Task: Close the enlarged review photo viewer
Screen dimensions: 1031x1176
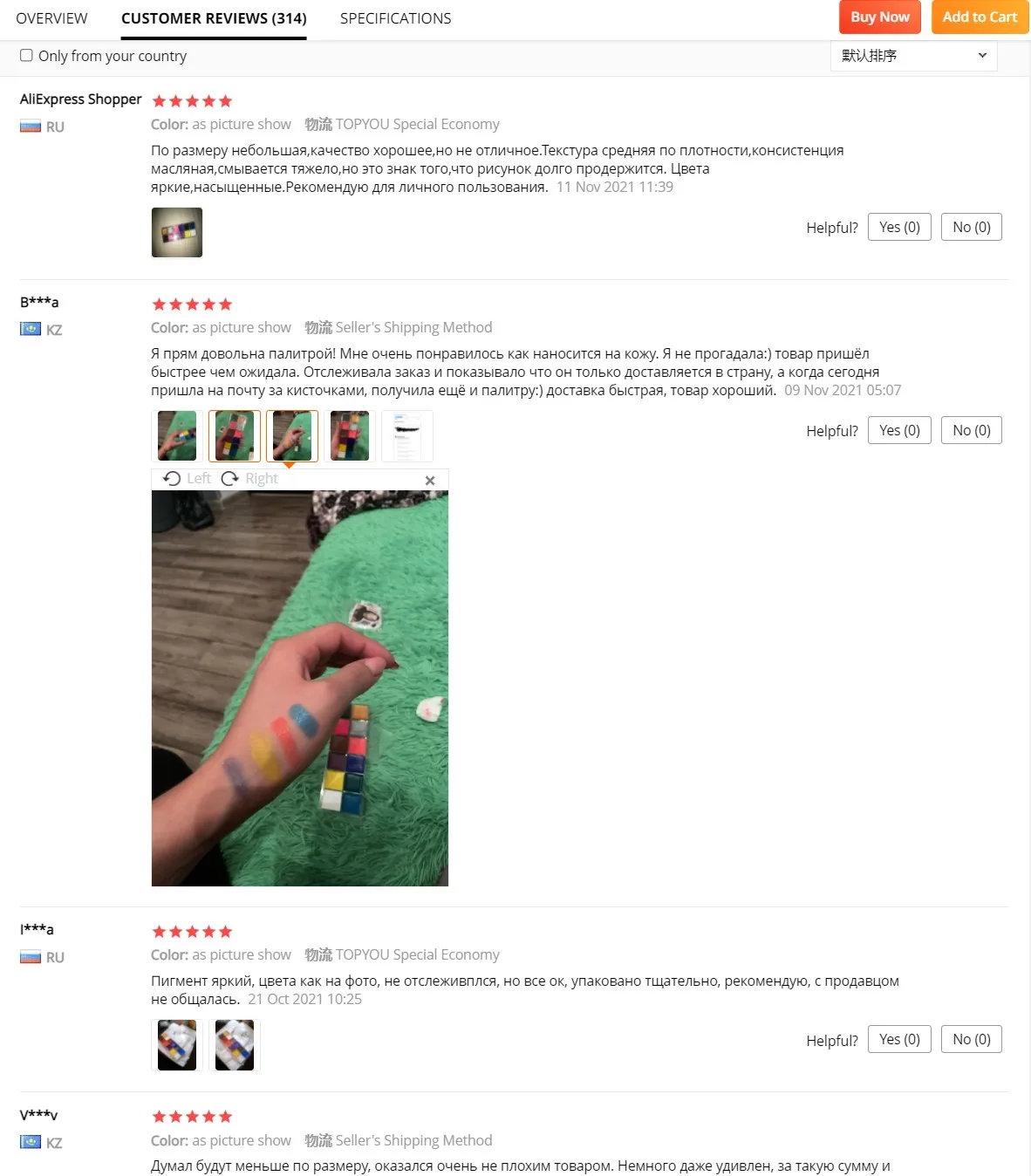Action: pyautogui.click(x=430, y=481)
